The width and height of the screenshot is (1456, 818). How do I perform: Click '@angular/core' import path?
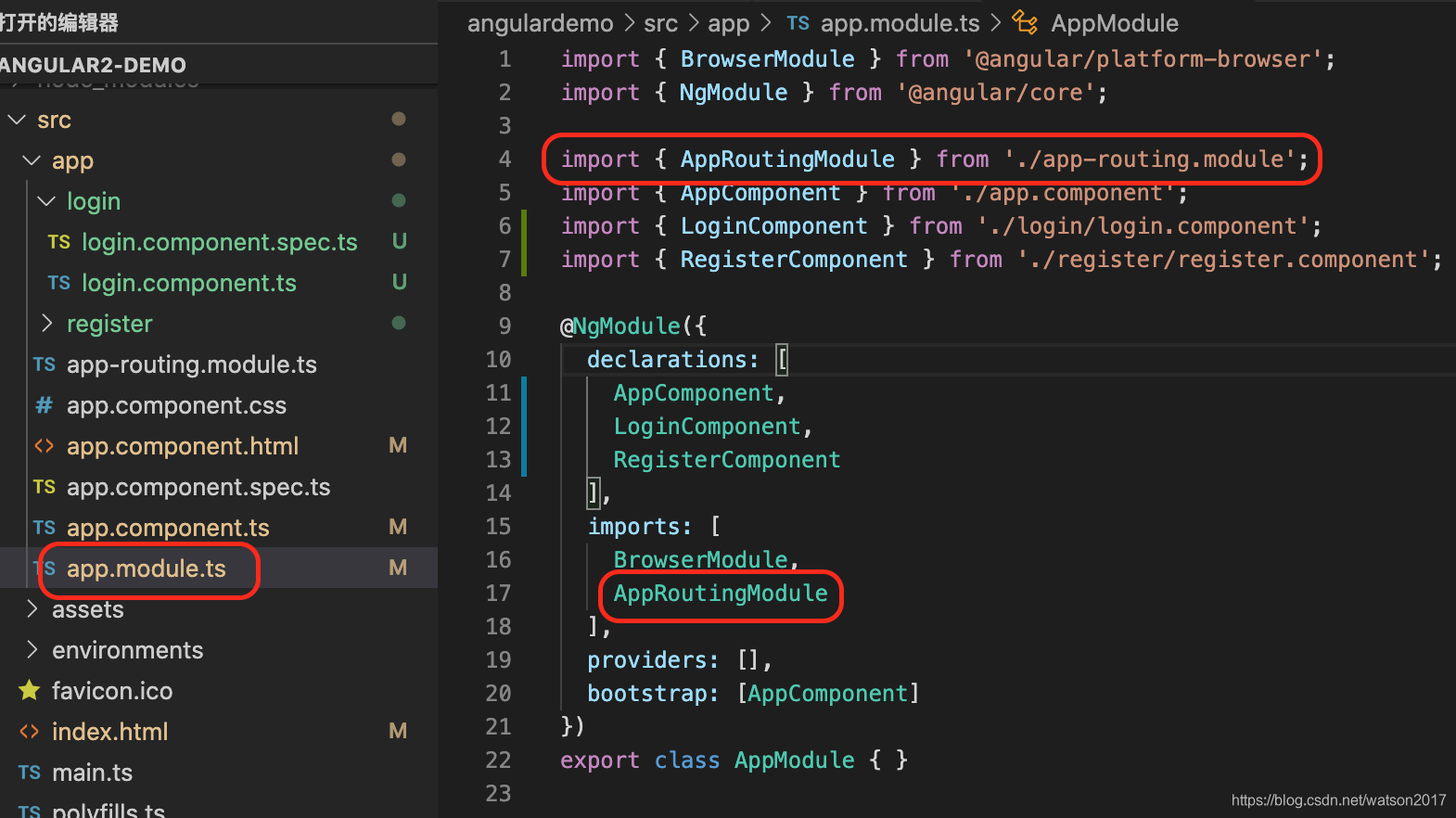point(996,93)
